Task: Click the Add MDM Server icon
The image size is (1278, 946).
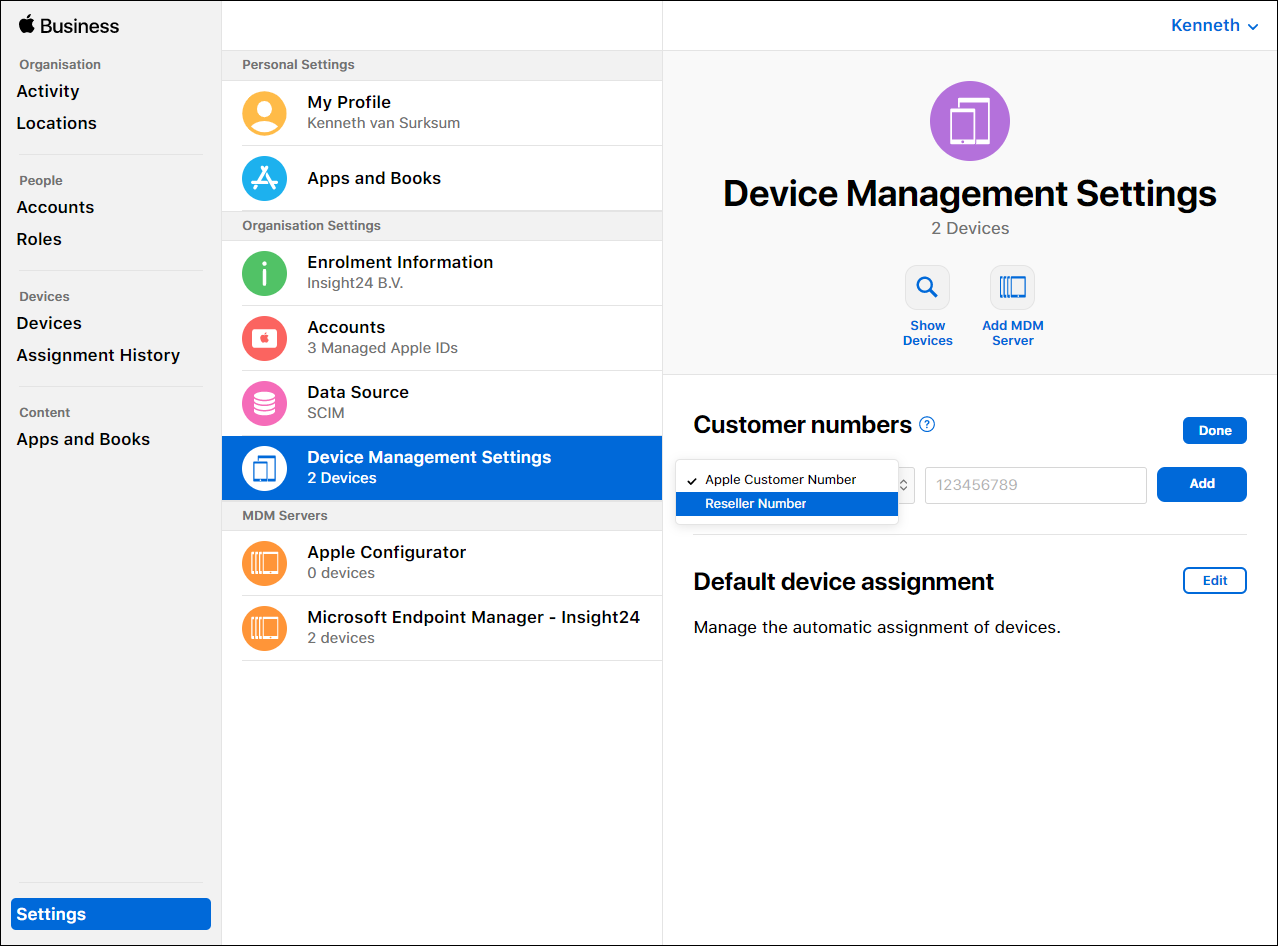Action: tap(1013, 288)
